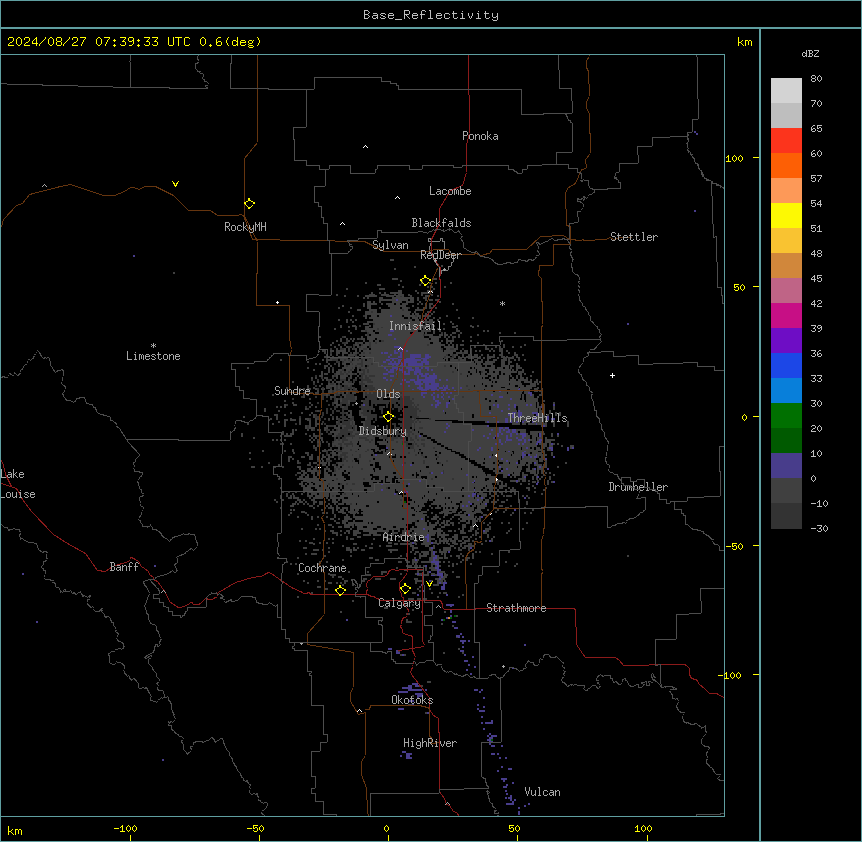Click the white cross east of ThreeHills
The width and height of the screenshot is (862, 842).
[612, 375]
